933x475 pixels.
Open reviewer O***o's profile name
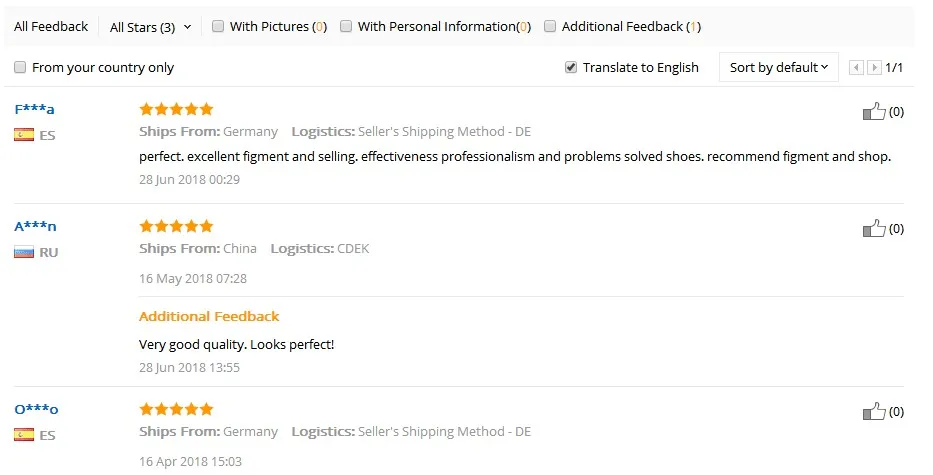tap(36, 410)
